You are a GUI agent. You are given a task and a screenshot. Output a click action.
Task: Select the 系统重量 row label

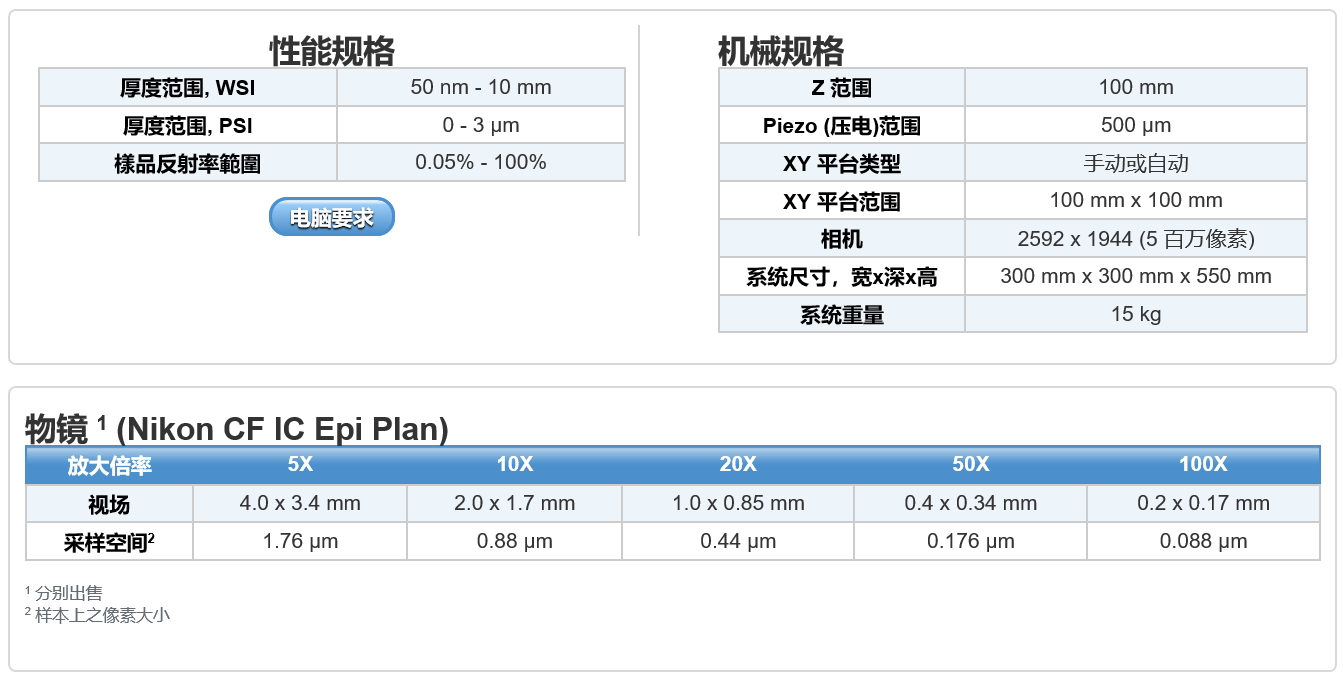click(841, 315)
